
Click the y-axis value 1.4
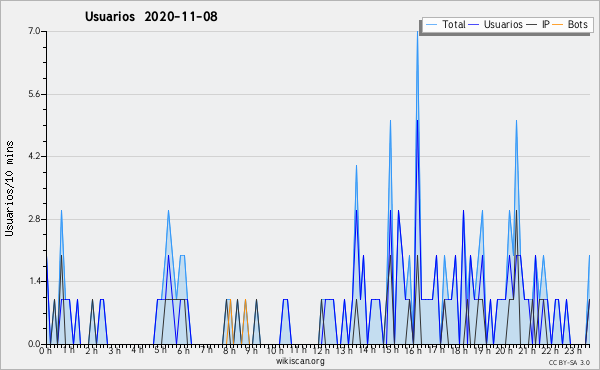point(34,282)
